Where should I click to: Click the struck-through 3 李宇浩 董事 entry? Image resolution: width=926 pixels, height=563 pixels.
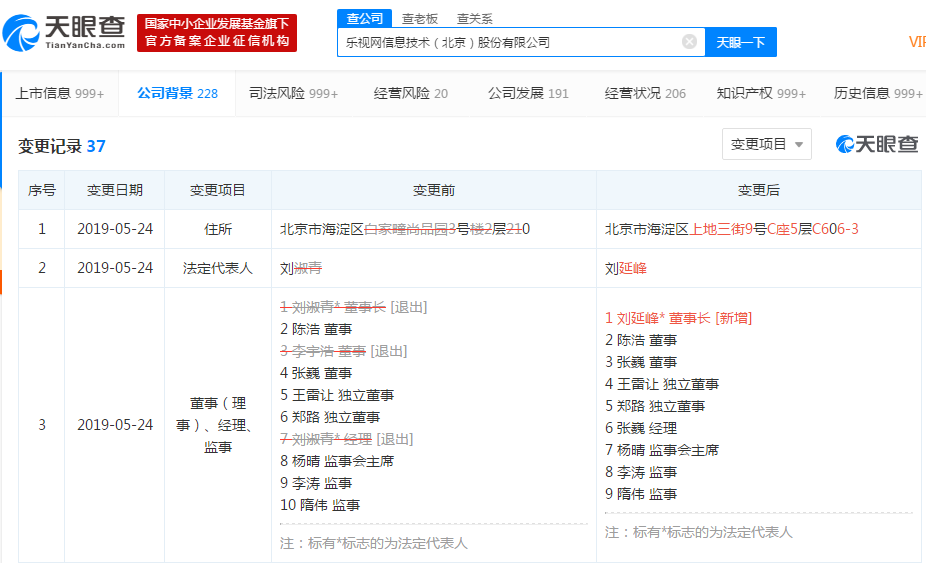[344, 352]
